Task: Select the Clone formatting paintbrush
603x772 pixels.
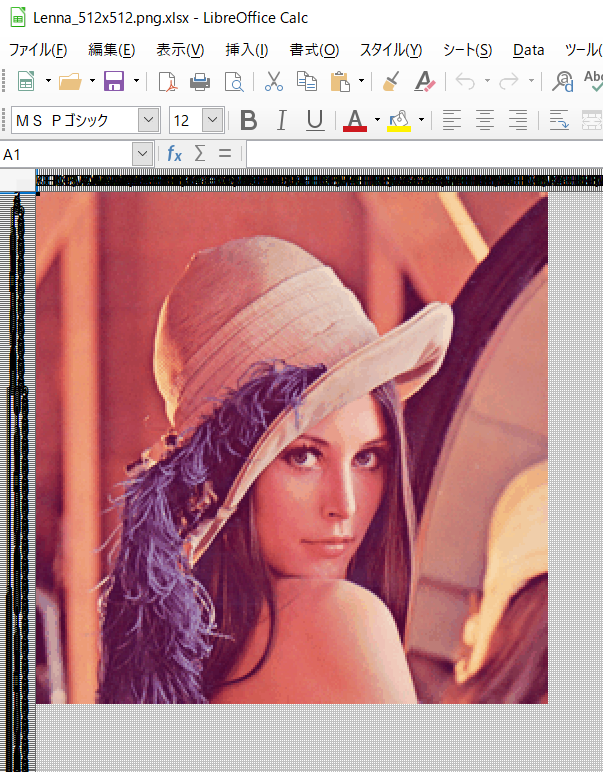Action: click(x=391, y=81)
